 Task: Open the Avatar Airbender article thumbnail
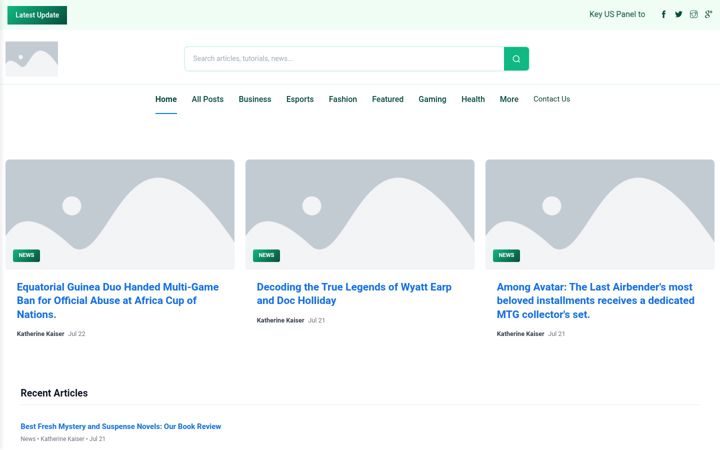coord(600,214)
